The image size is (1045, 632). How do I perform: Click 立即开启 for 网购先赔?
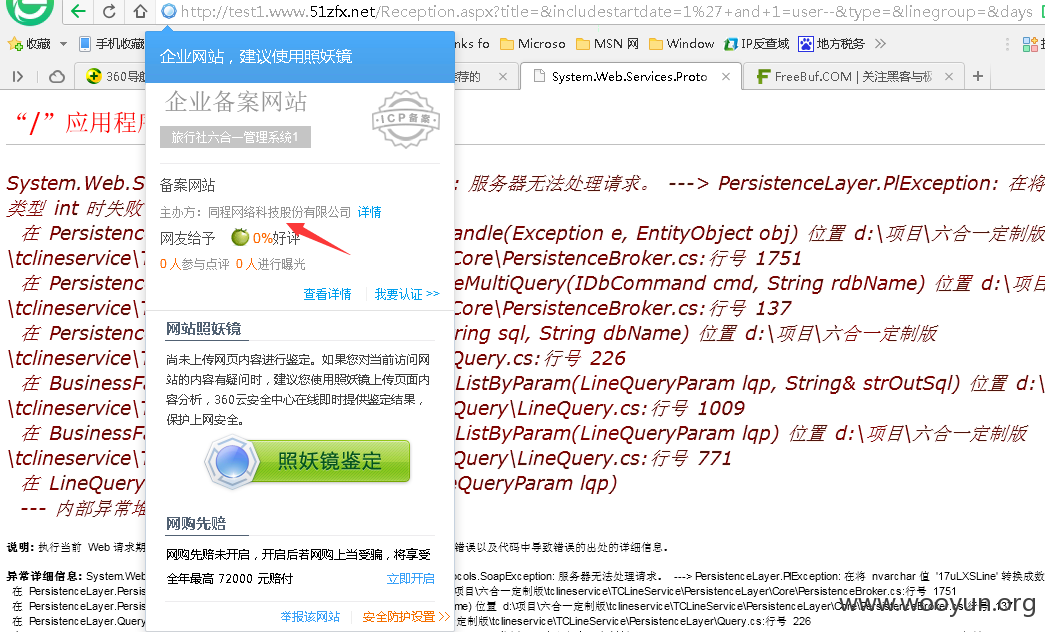point(411,579)
